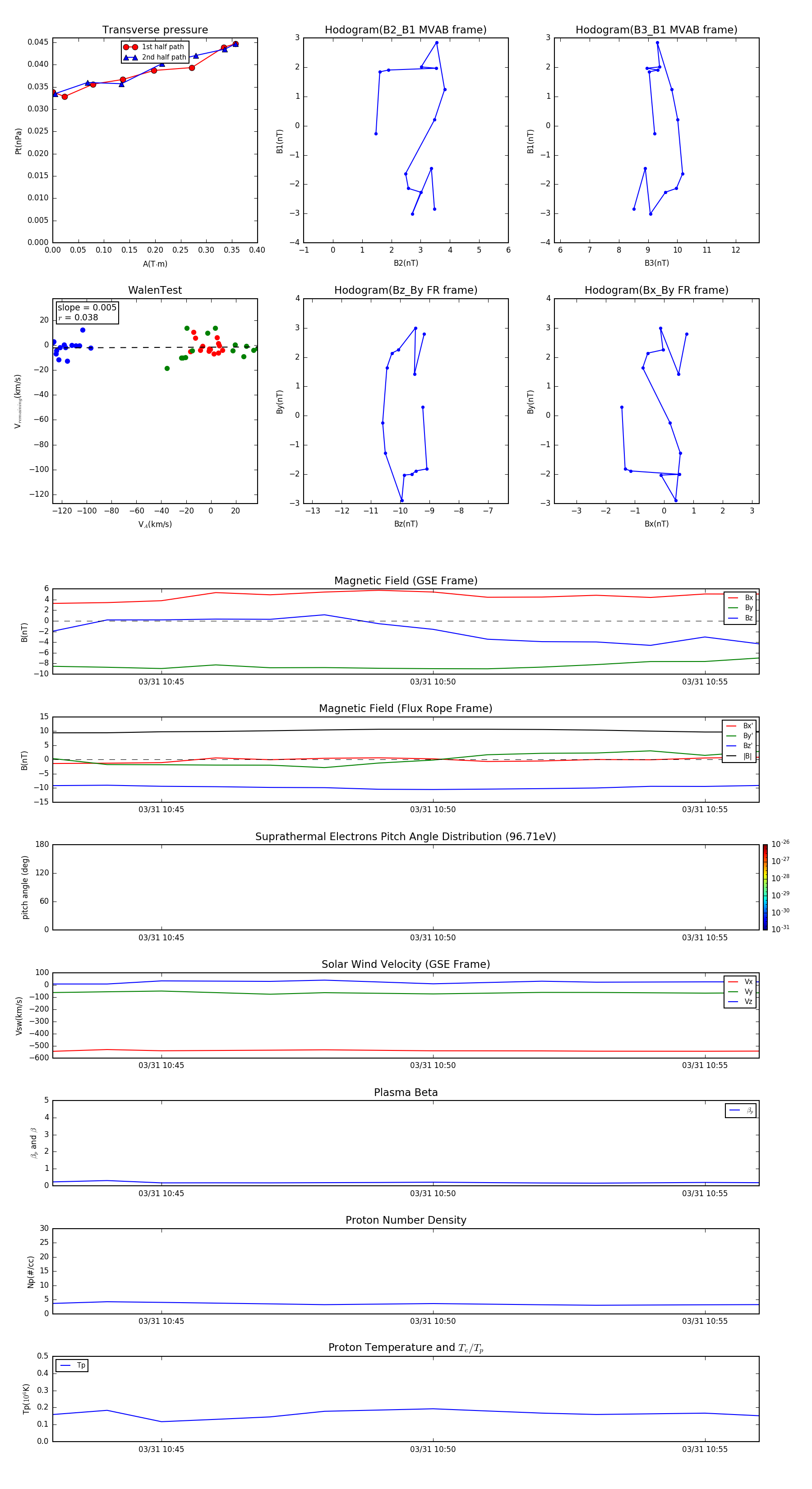Click the 'Tp' legend entry
This screenshot has width=812, height=1489.
click(72, 1365)
